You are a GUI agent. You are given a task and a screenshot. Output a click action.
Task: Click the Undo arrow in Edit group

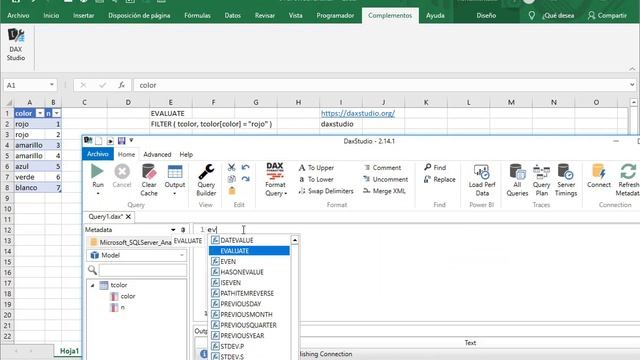click(245, 167)
